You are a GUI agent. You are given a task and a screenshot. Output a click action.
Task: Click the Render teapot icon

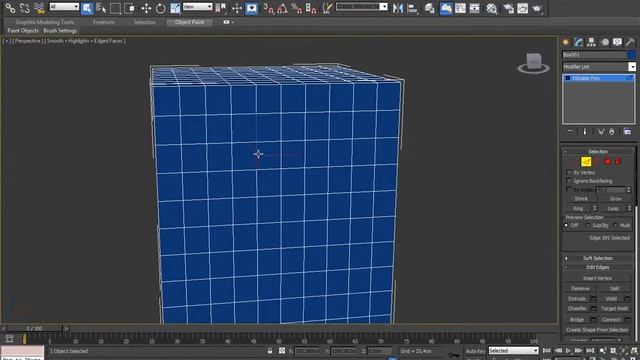[537, 8]
